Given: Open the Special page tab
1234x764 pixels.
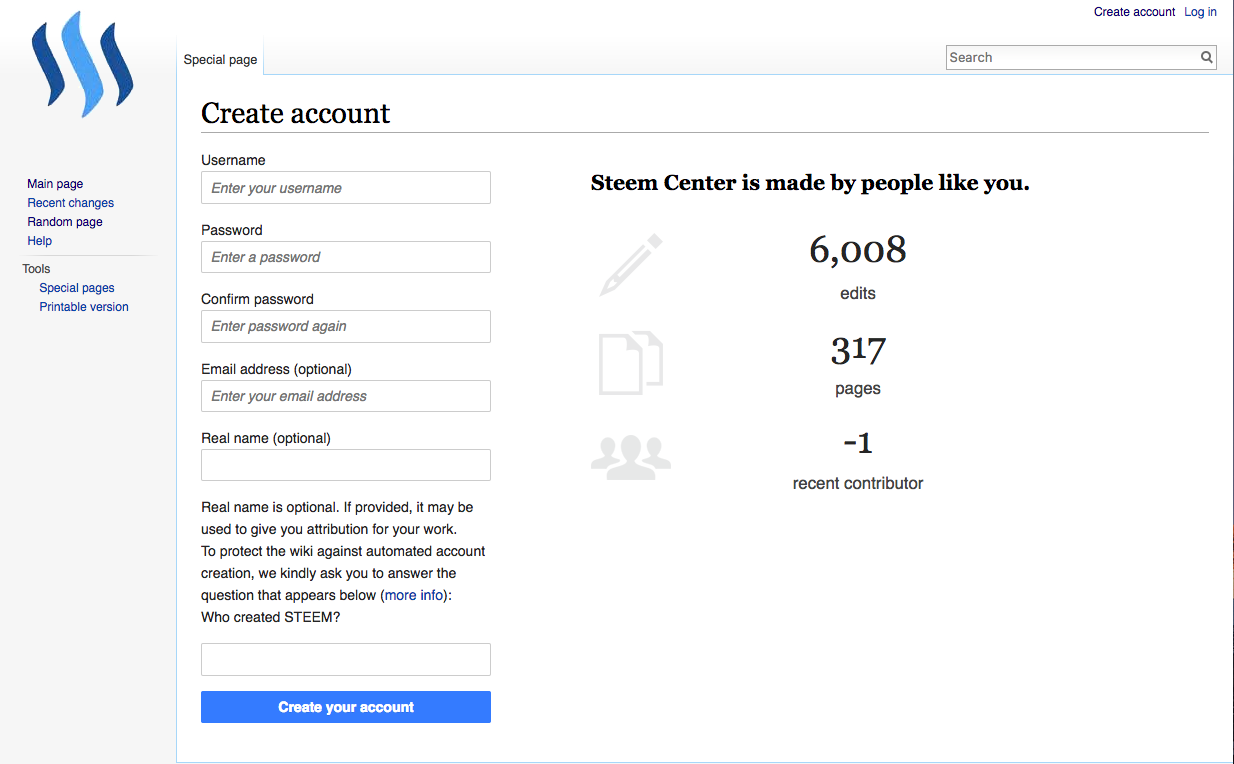Looking at the screenshot, I should pos(220,60).
